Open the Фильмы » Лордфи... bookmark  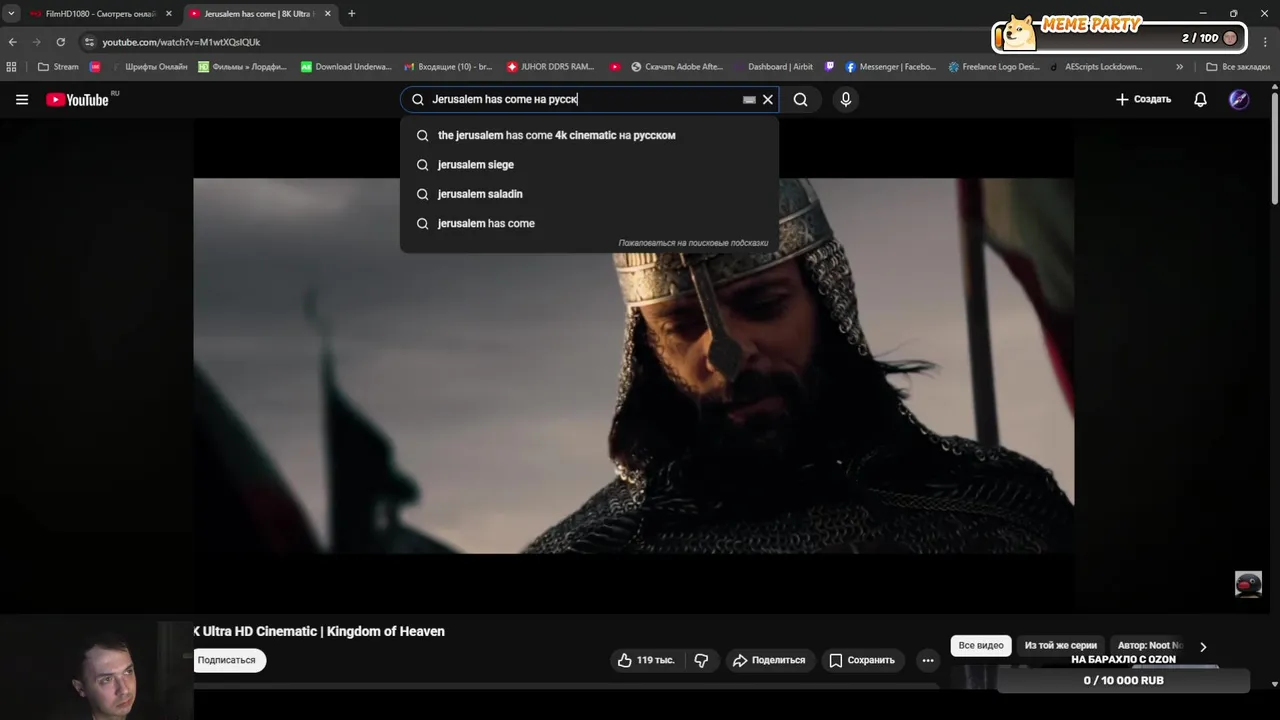click(242, 67)
